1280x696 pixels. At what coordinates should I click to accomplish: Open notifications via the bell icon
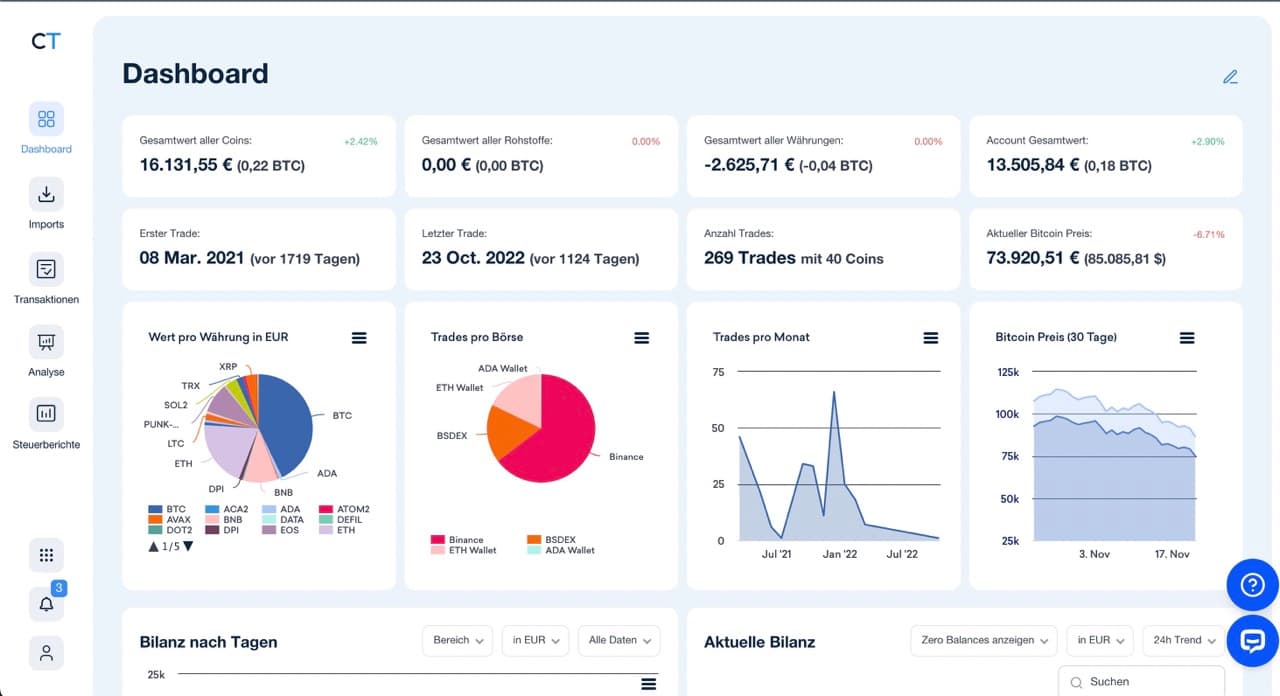point(45,603)
